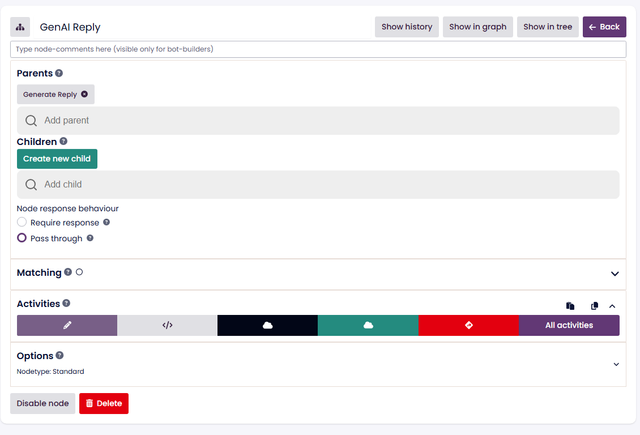Screen dimensions: 640x435
Task: Toggle the circle indicator next to Matching
Action: coord(79,272)
